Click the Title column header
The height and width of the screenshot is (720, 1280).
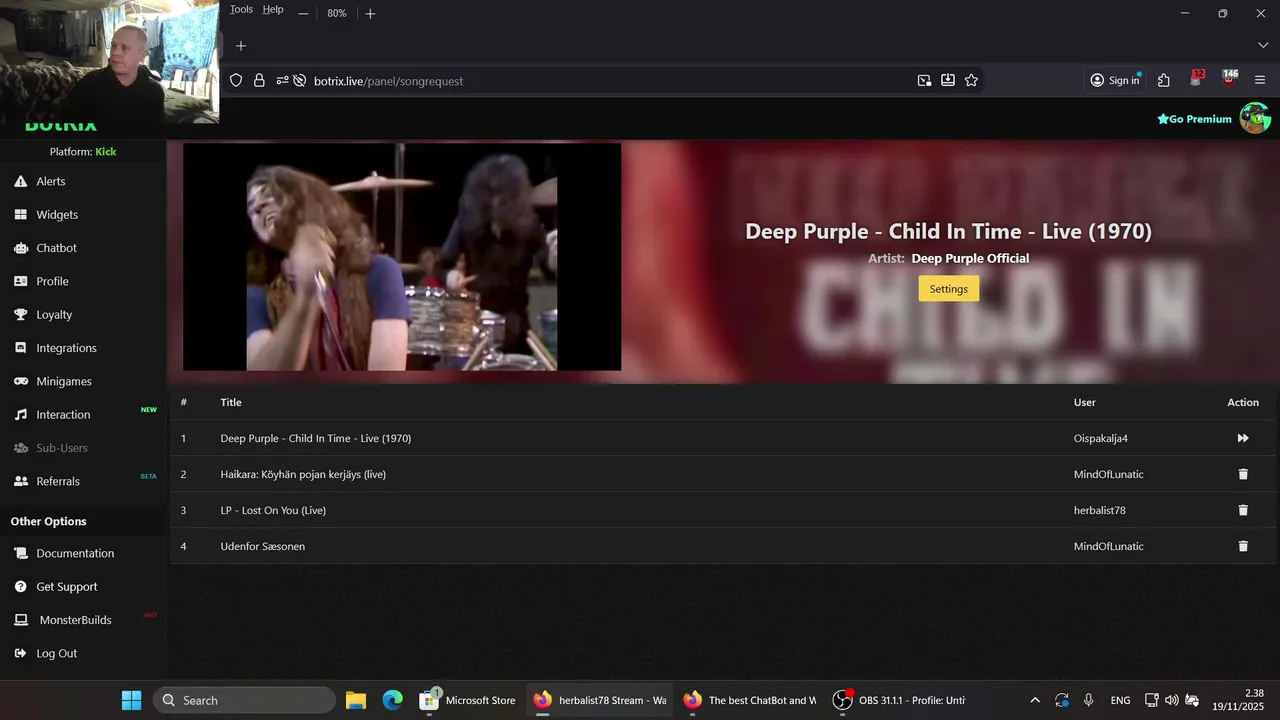(231, 402)
